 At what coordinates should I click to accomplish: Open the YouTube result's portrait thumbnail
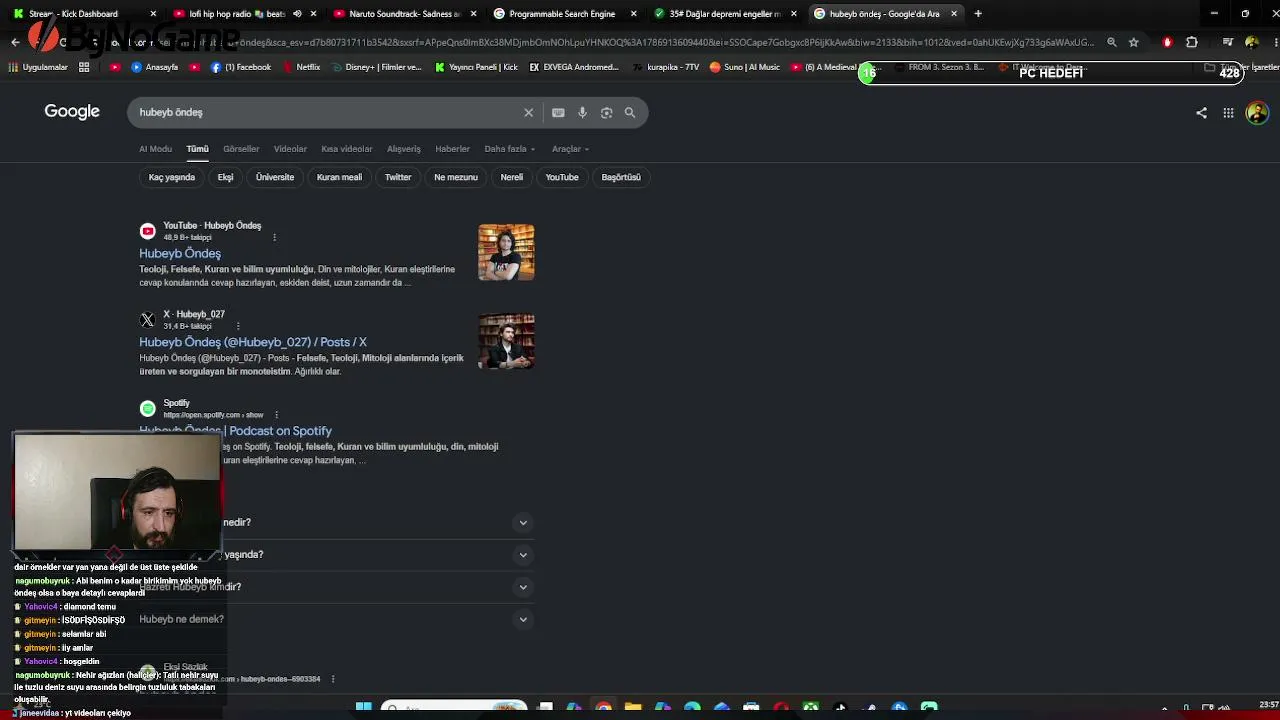[x=506, y=252]
